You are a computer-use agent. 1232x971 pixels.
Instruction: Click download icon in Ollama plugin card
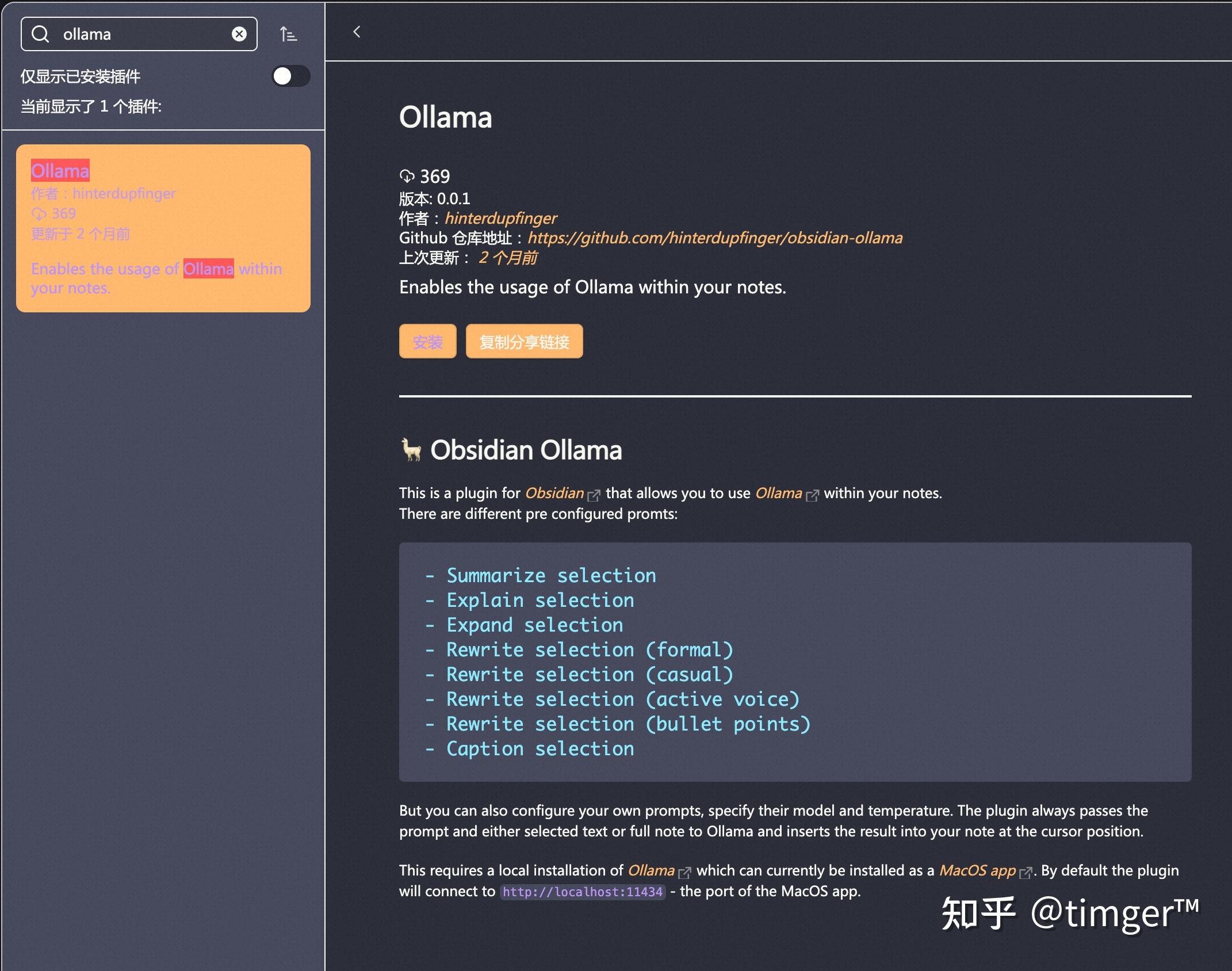39,214
